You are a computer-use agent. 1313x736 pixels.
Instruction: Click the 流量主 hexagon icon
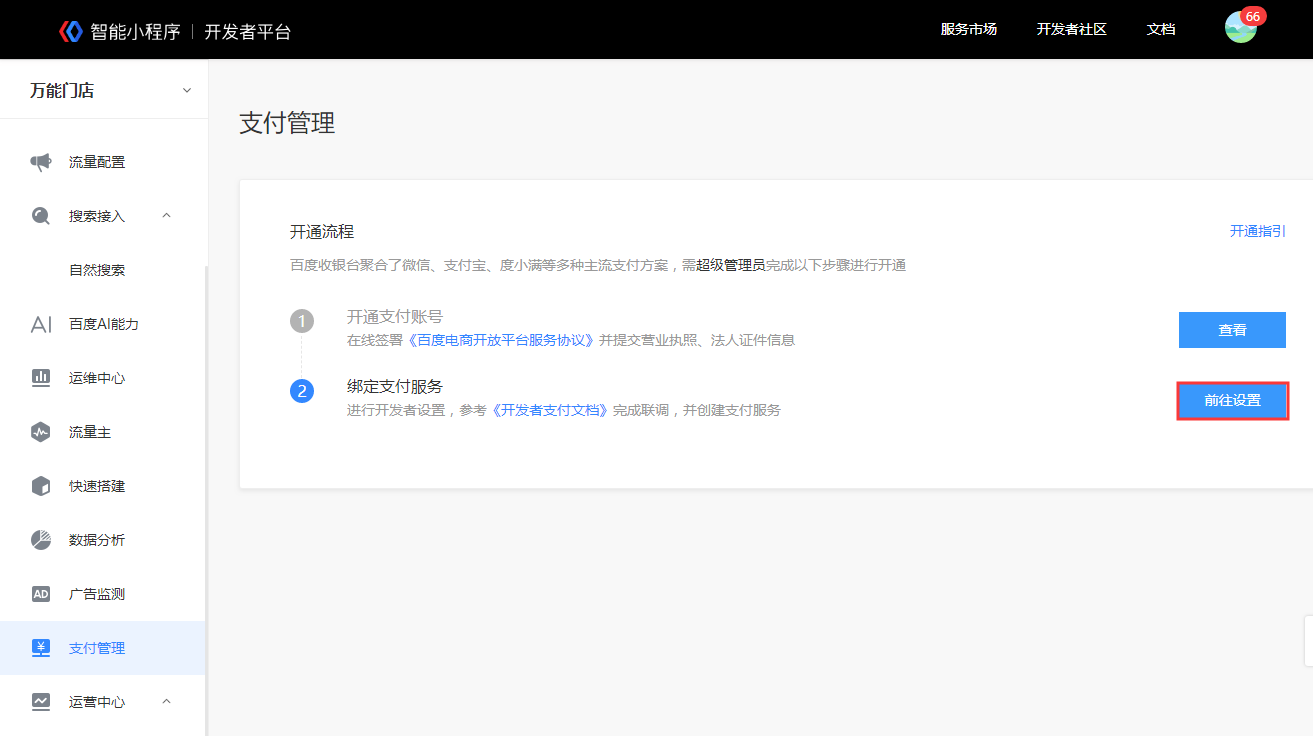coord(41,432)
